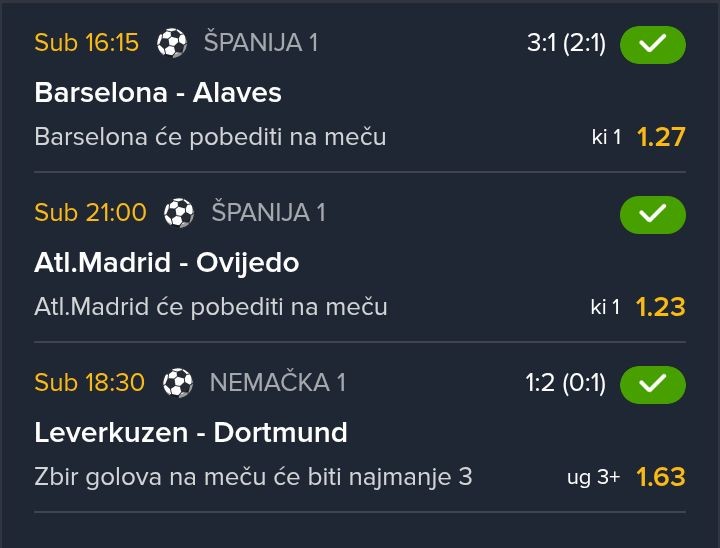Click the Sub 18:30 kickoff time
Image resolution: width=720 pixels, height=548 pixels.
click(x=90, y=382)
